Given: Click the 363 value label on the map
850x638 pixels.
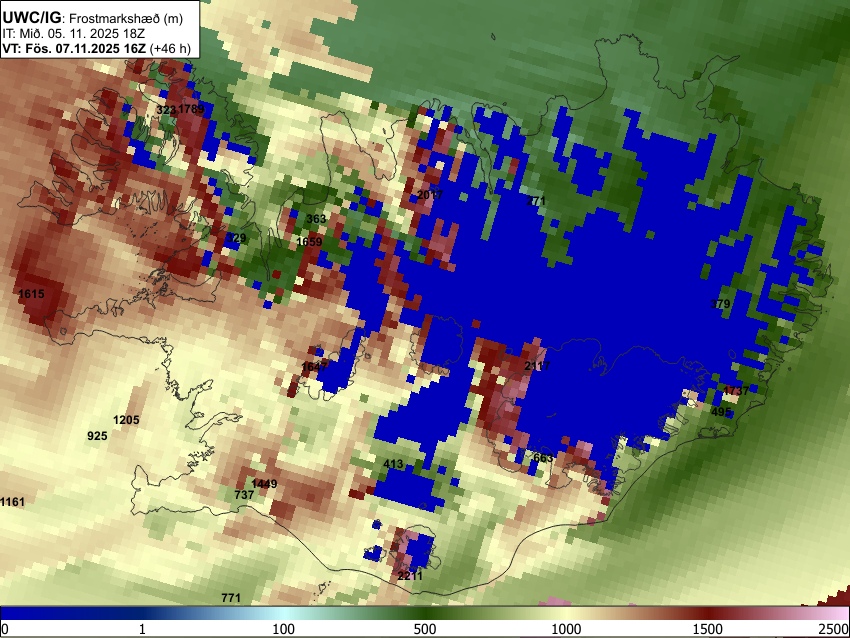Looking at the screenshot, I should pos(316,219).
